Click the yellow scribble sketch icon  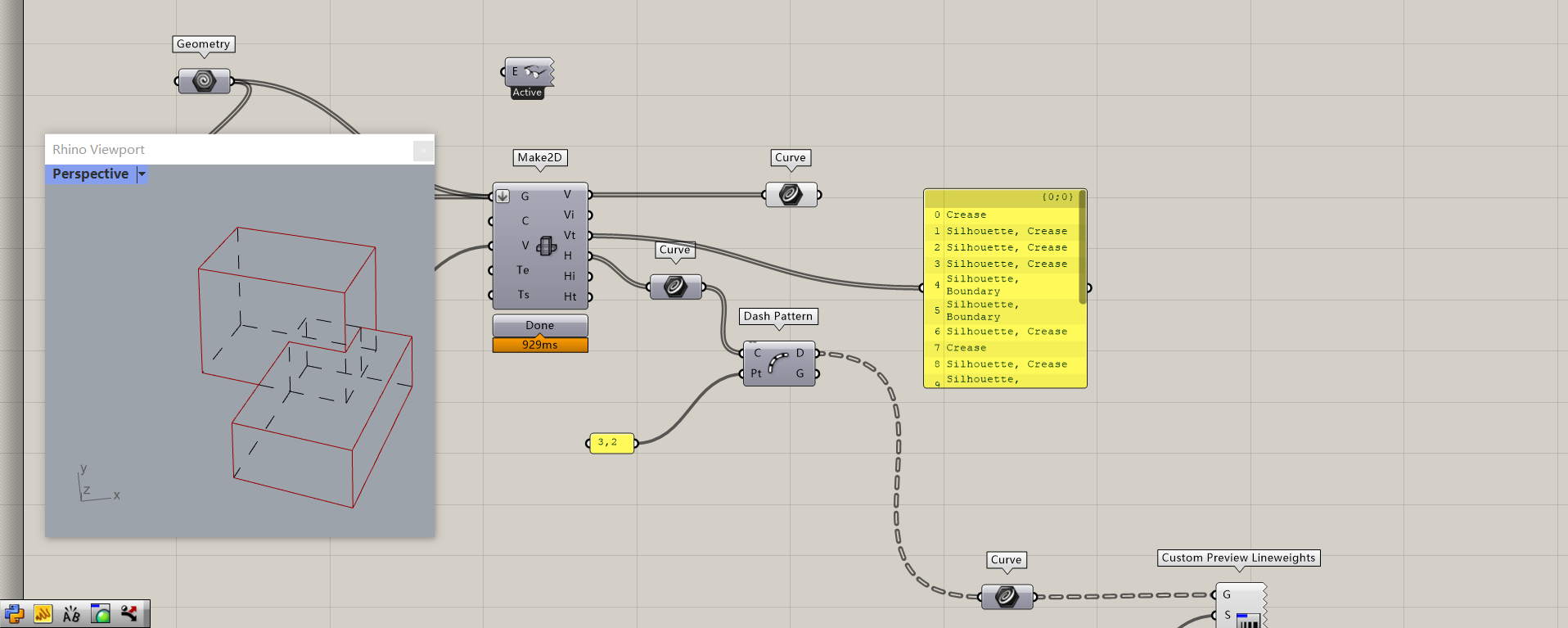tap(43, 613)
